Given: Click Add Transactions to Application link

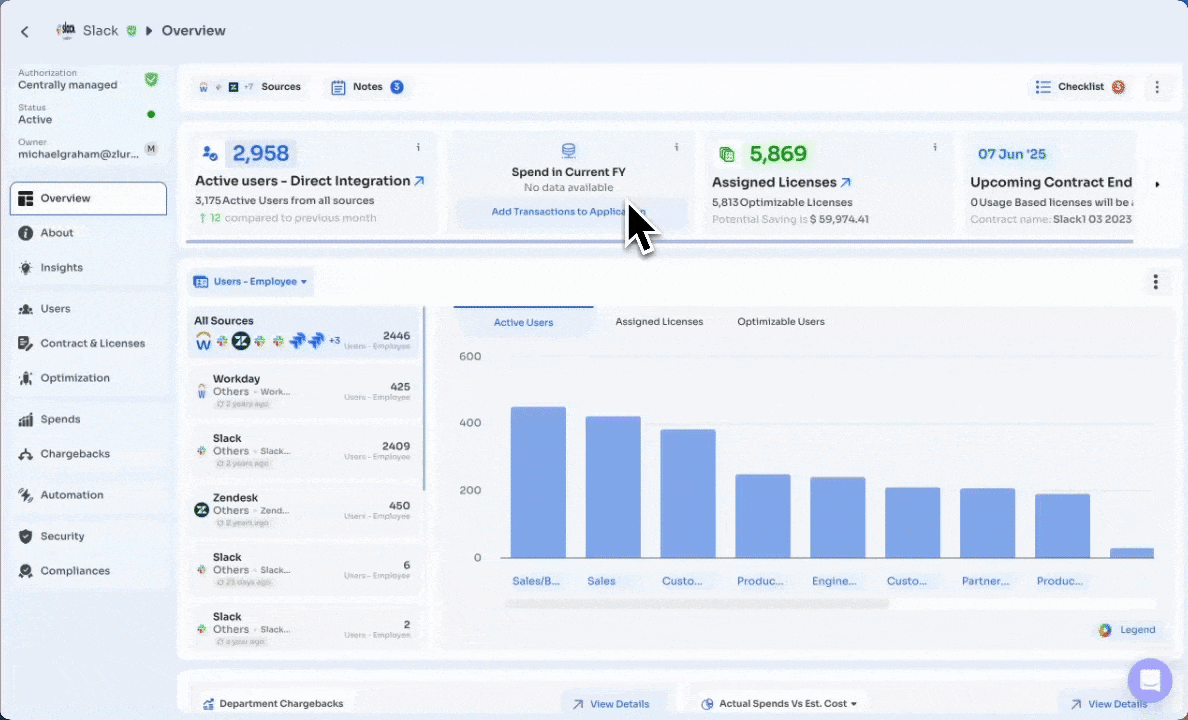Looking at the screenshot, I should point(568,211).
